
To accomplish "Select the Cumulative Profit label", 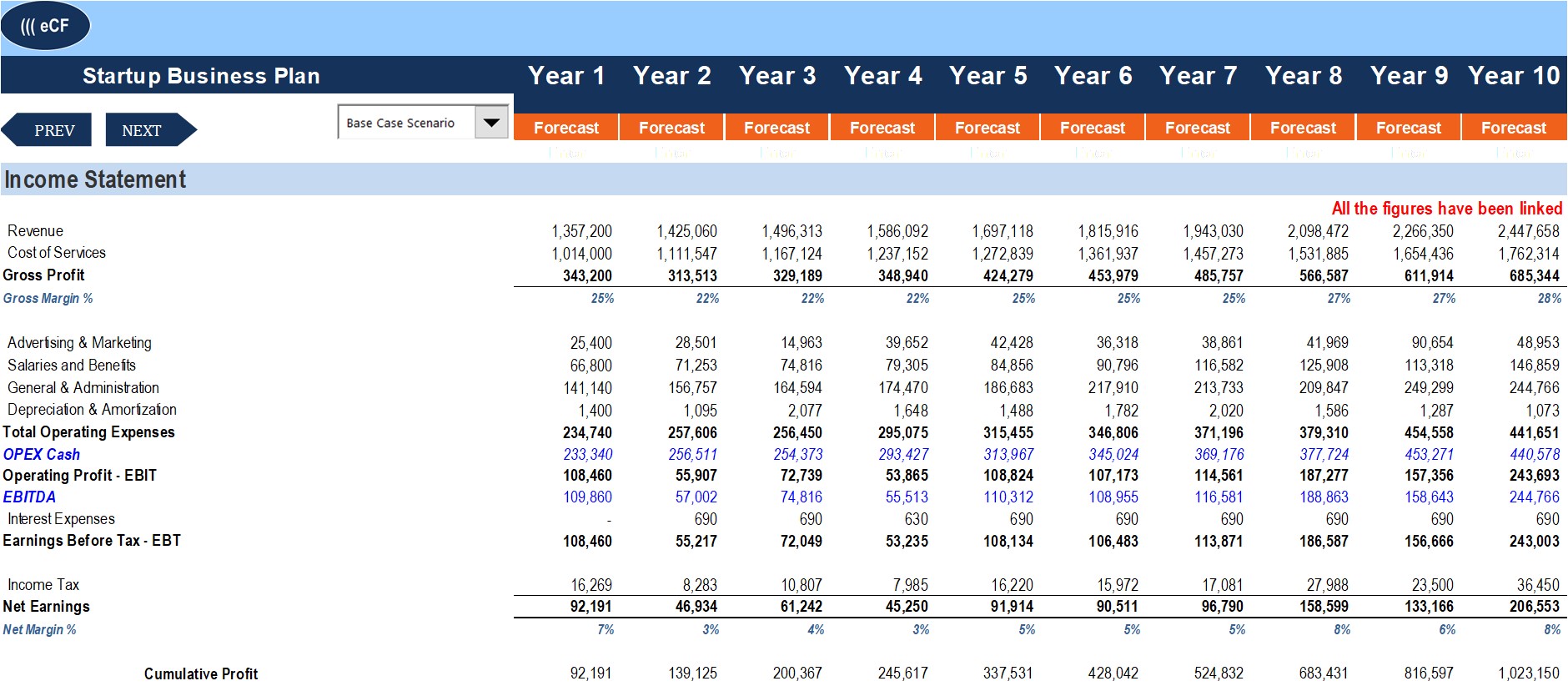I will pyautogui.click(x=201, y=673).
